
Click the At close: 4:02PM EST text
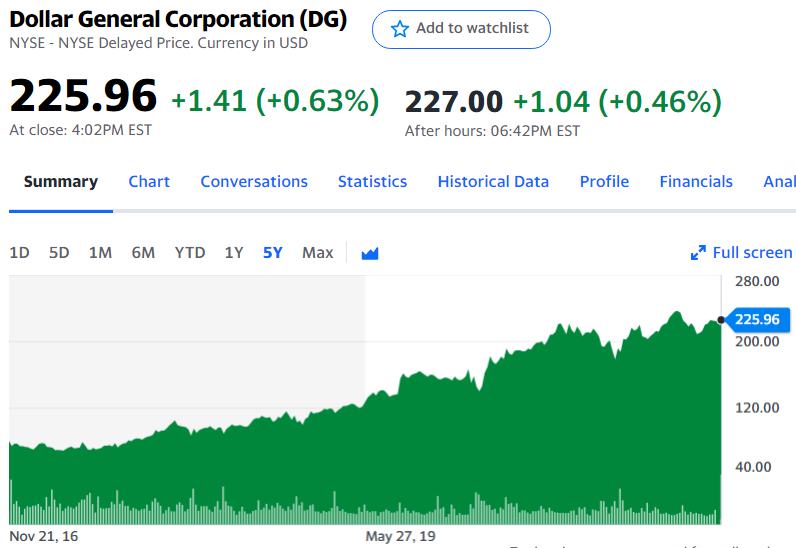pyautogui.click(x=80, y=130)
